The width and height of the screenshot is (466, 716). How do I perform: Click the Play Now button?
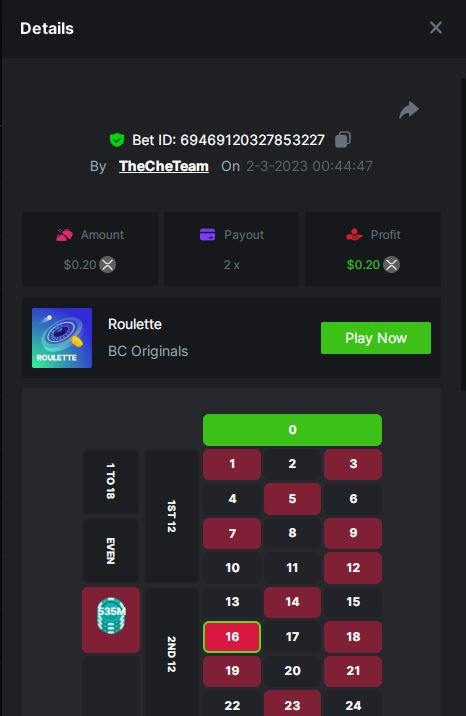376,338
